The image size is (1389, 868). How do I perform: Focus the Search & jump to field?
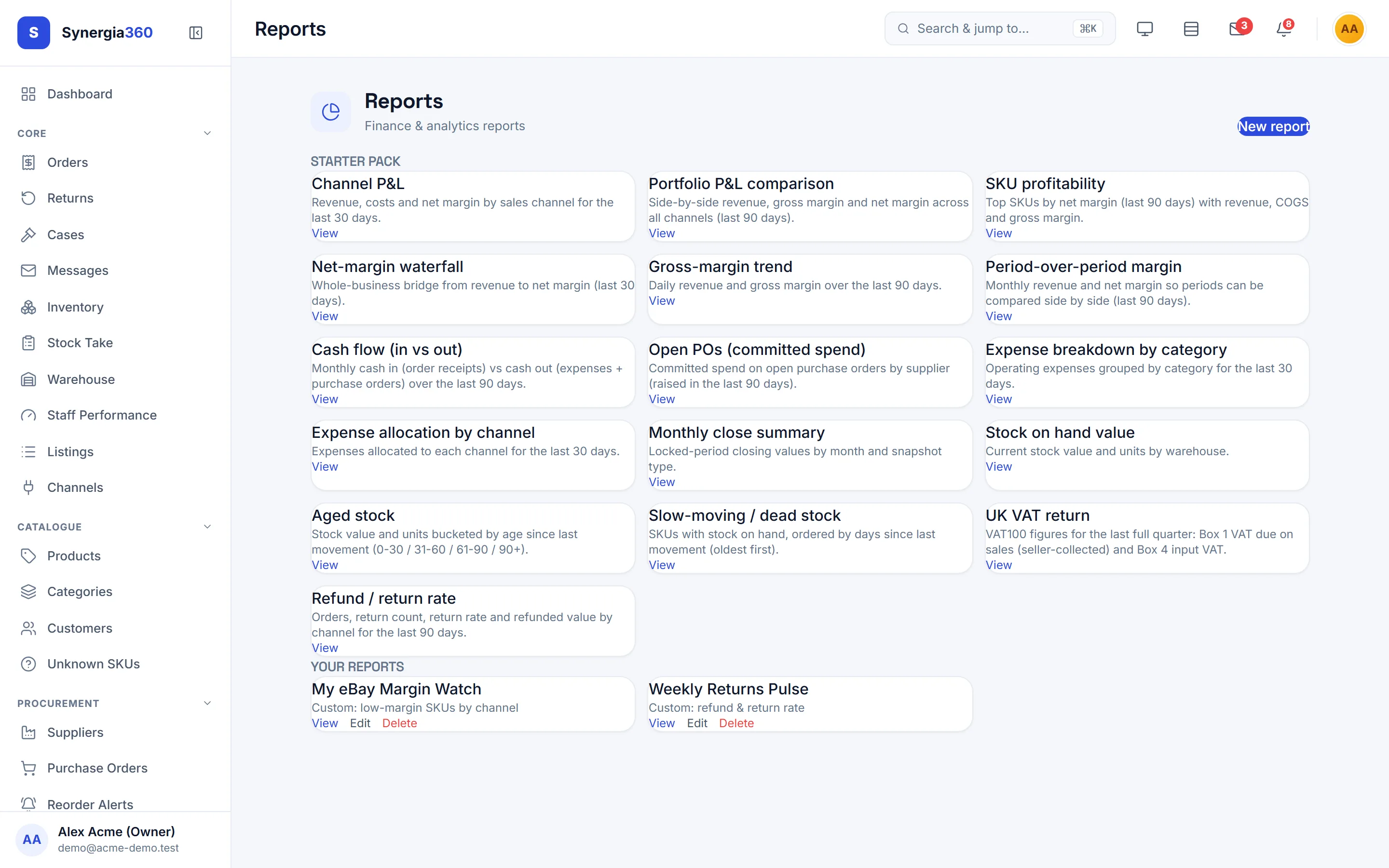point(1000,29)
